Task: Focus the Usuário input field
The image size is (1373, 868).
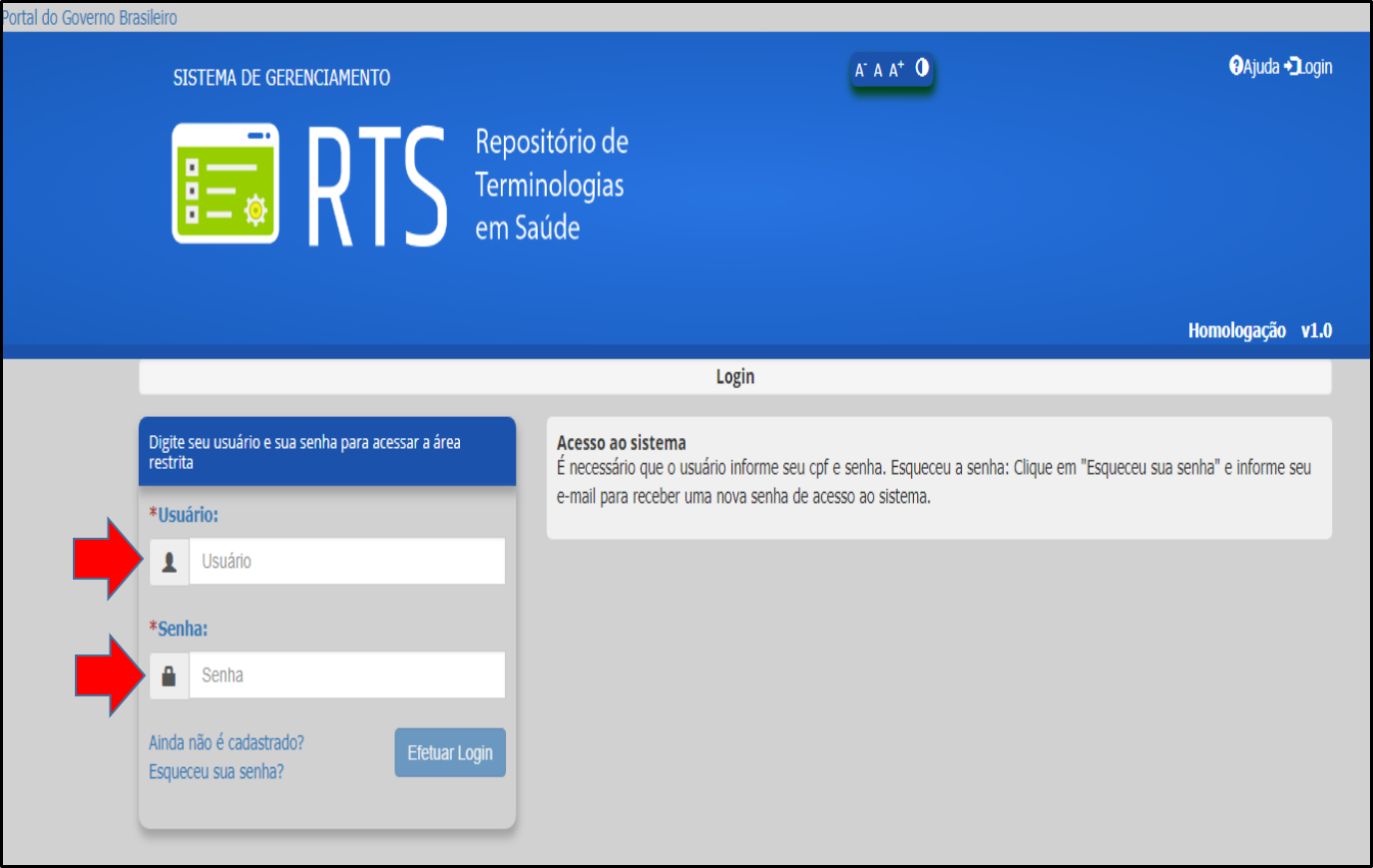Action: pyautogui.click(x=347, y=562)
